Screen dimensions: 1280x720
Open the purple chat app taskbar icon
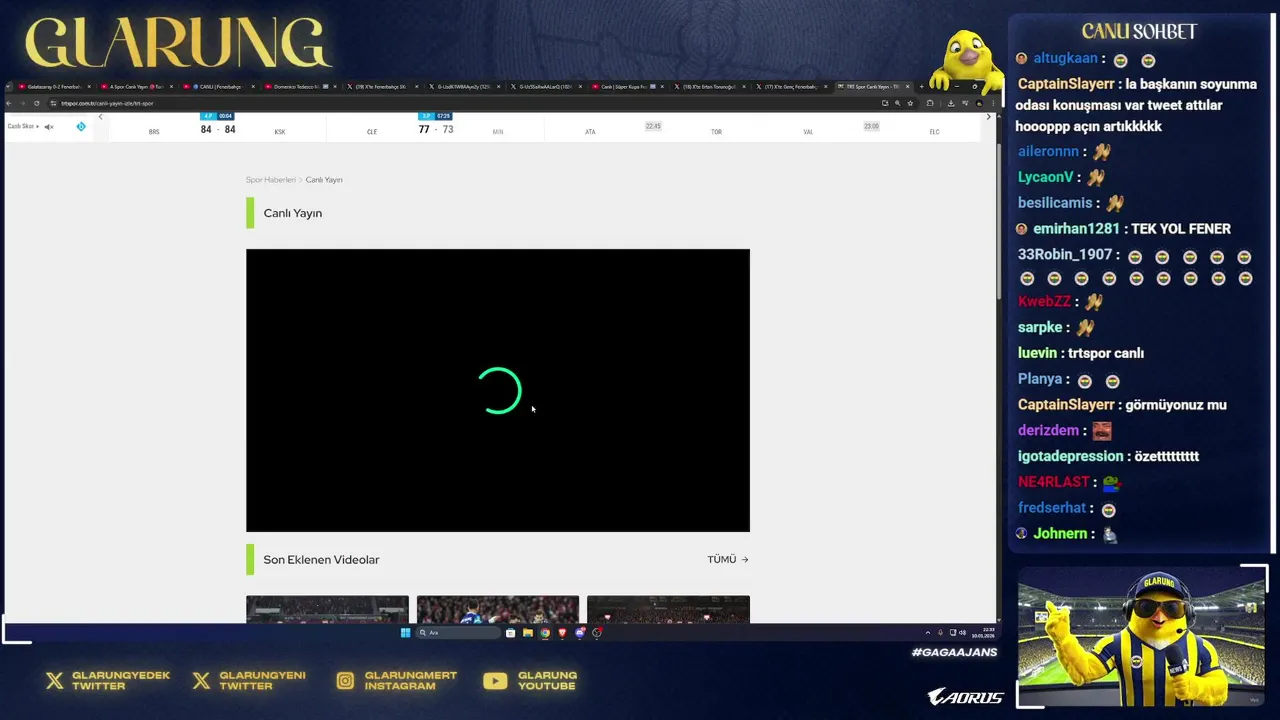click(x=579, y=633)
